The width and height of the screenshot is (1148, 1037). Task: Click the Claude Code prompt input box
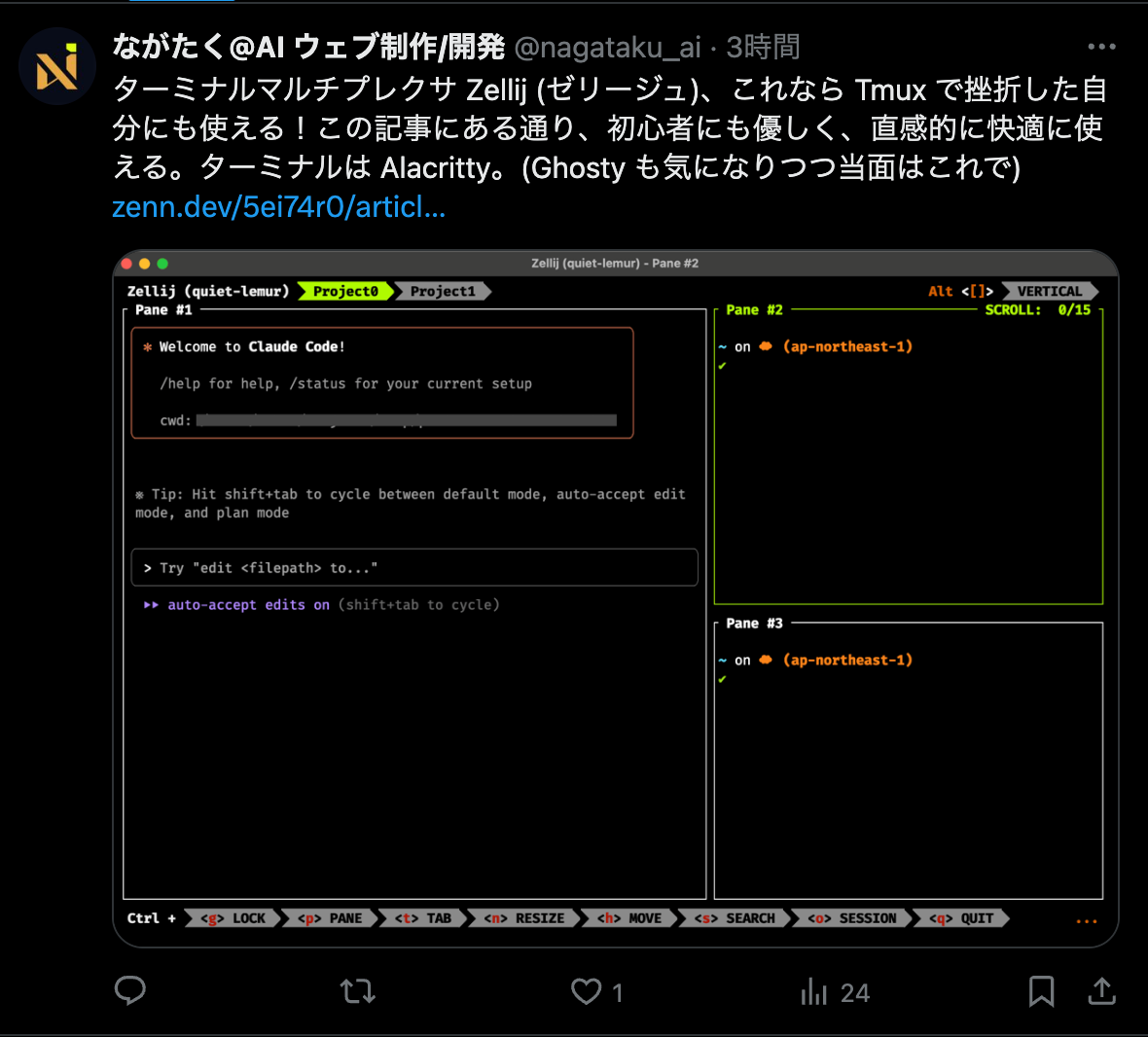pyautogui.click(x=414, y=568)
